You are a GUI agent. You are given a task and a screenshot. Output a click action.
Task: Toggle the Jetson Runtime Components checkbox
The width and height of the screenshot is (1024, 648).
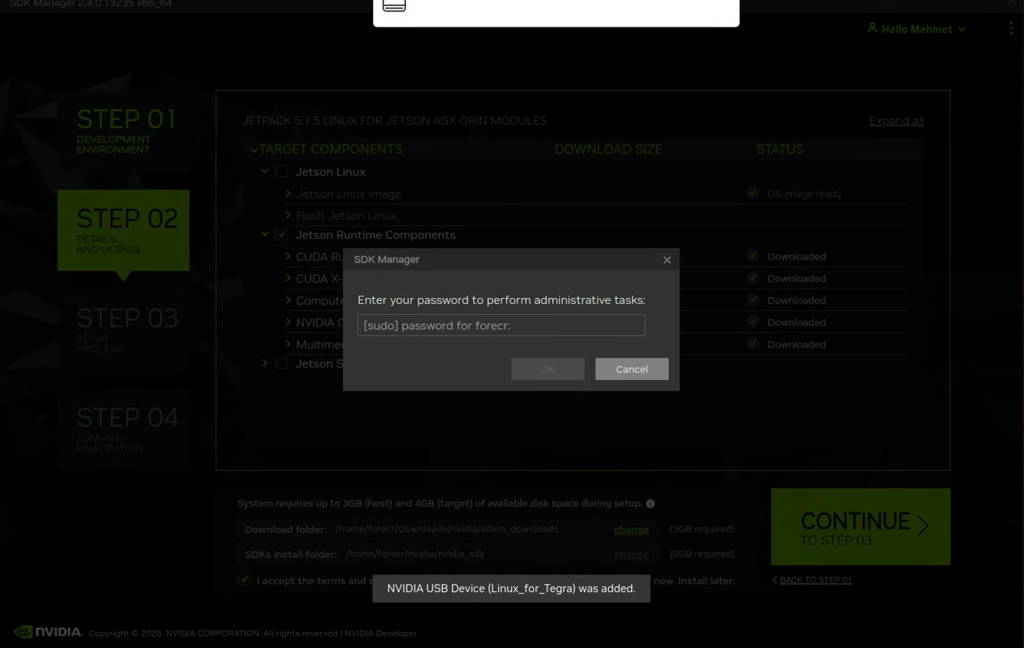[281, 235]
